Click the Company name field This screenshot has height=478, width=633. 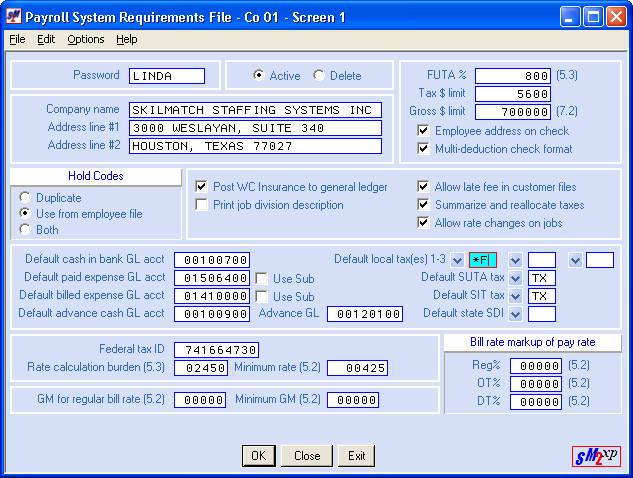pos(255,110)
